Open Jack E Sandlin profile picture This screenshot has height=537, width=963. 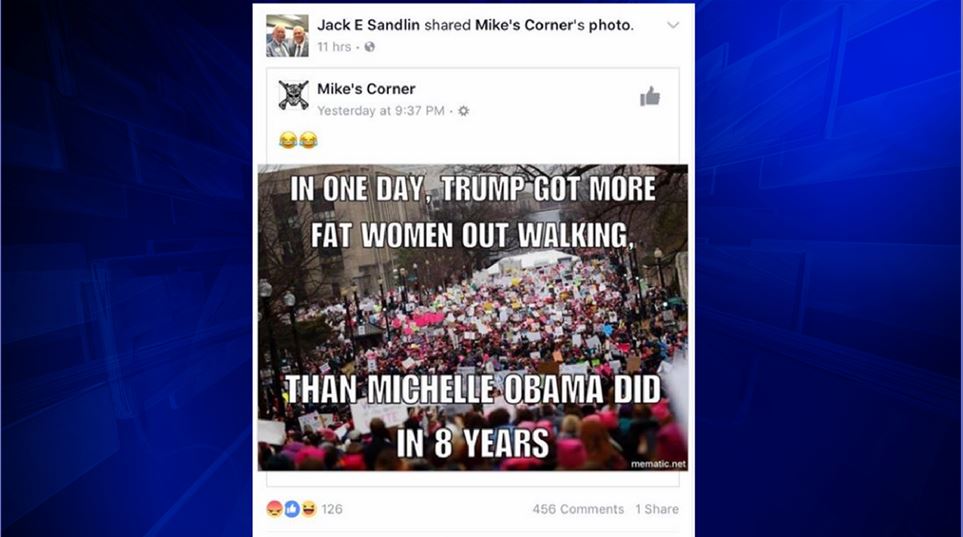(x=287, y=36)
